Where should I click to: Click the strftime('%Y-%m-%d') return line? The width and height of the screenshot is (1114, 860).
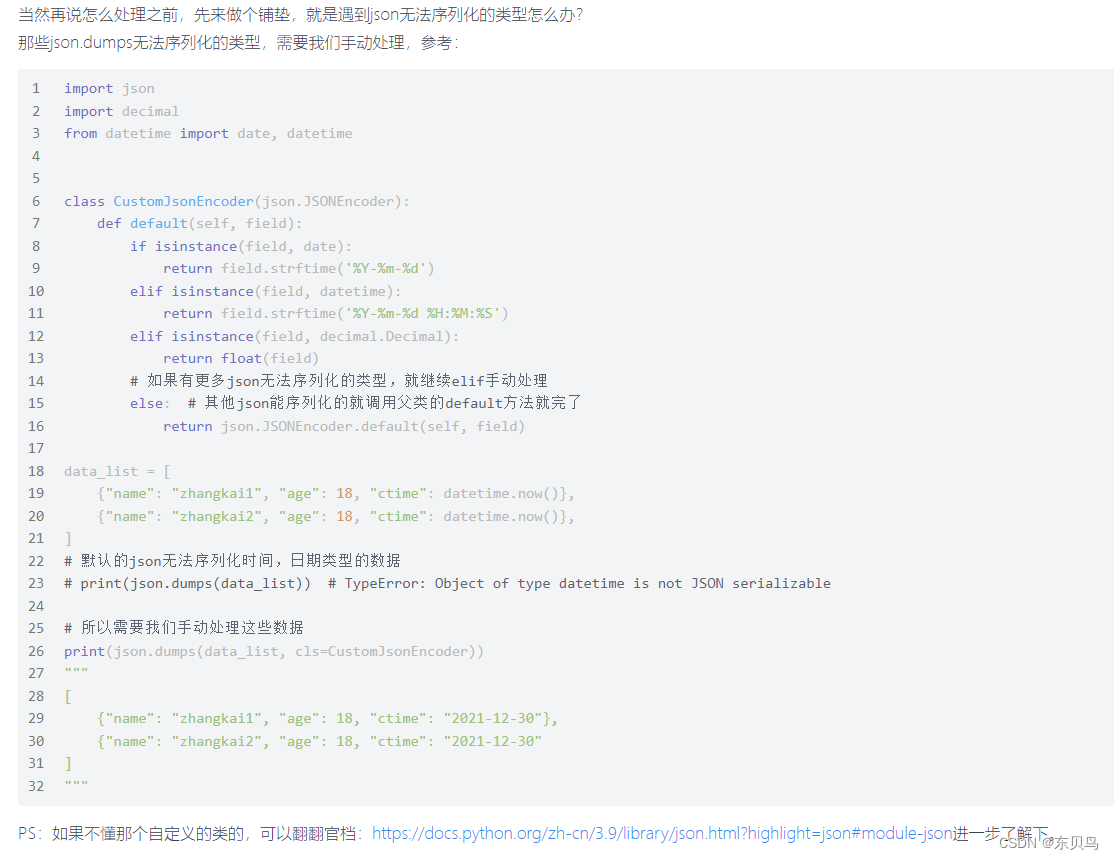298,268
